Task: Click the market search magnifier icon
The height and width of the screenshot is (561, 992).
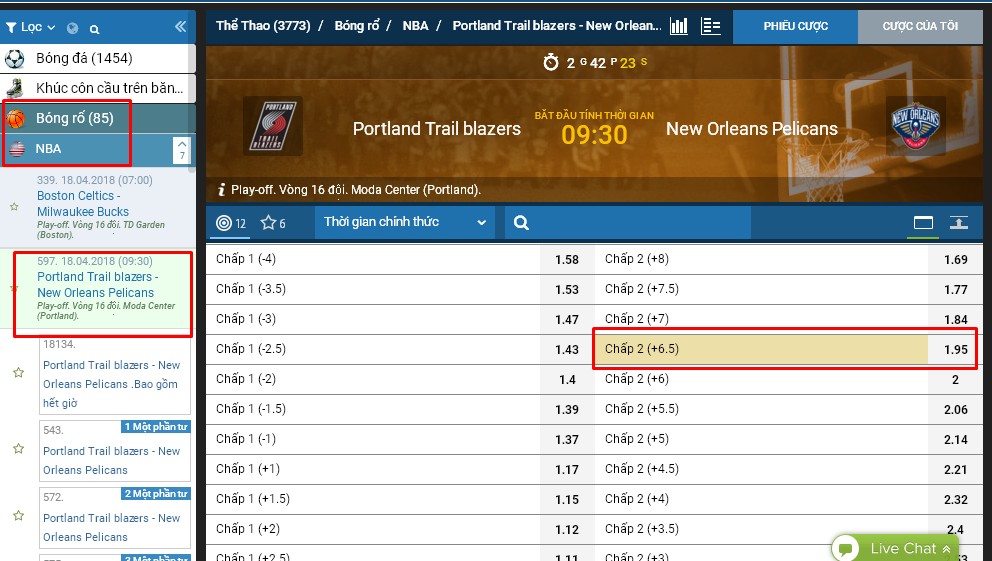Action: pos(521,223)
